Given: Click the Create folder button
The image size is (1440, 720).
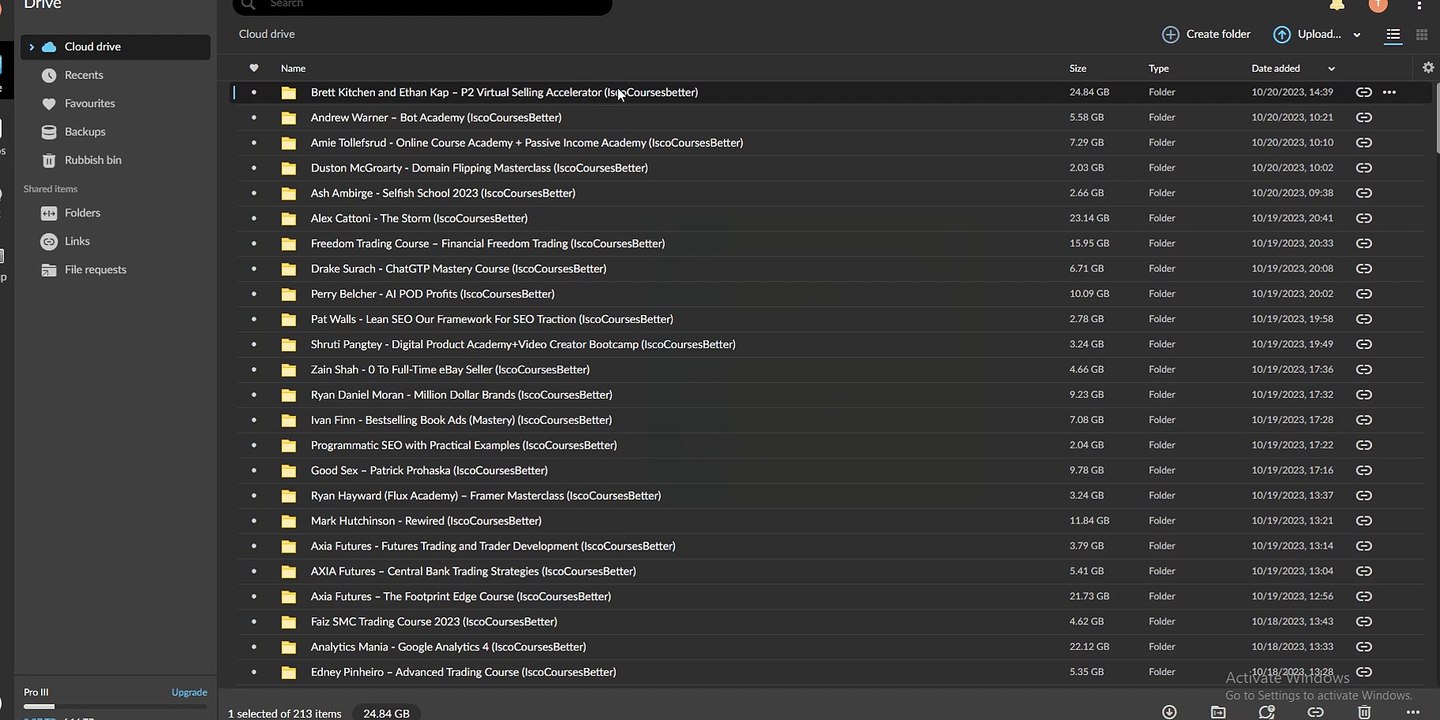Looking at the screenshot, I should [1206, 34].
